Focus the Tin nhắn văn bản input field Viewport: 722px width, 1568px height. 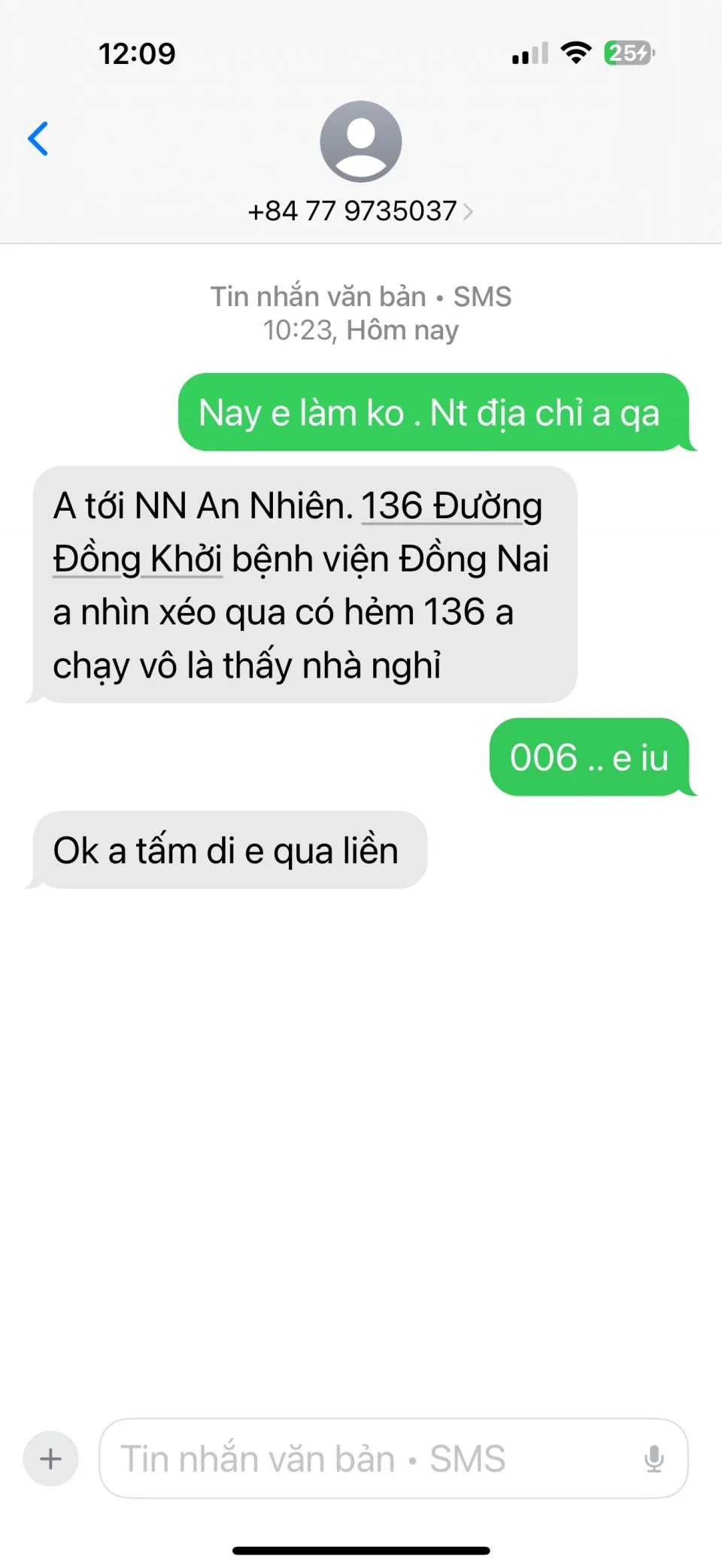point(393,1459)
